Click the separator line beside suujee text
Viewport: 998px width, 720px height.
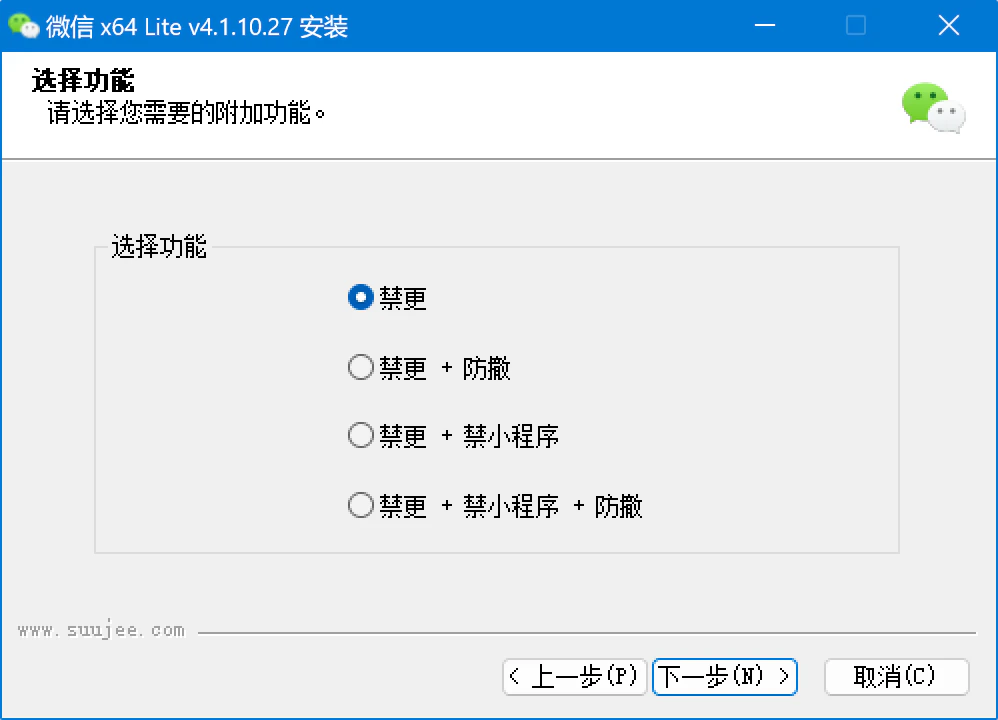587,633
